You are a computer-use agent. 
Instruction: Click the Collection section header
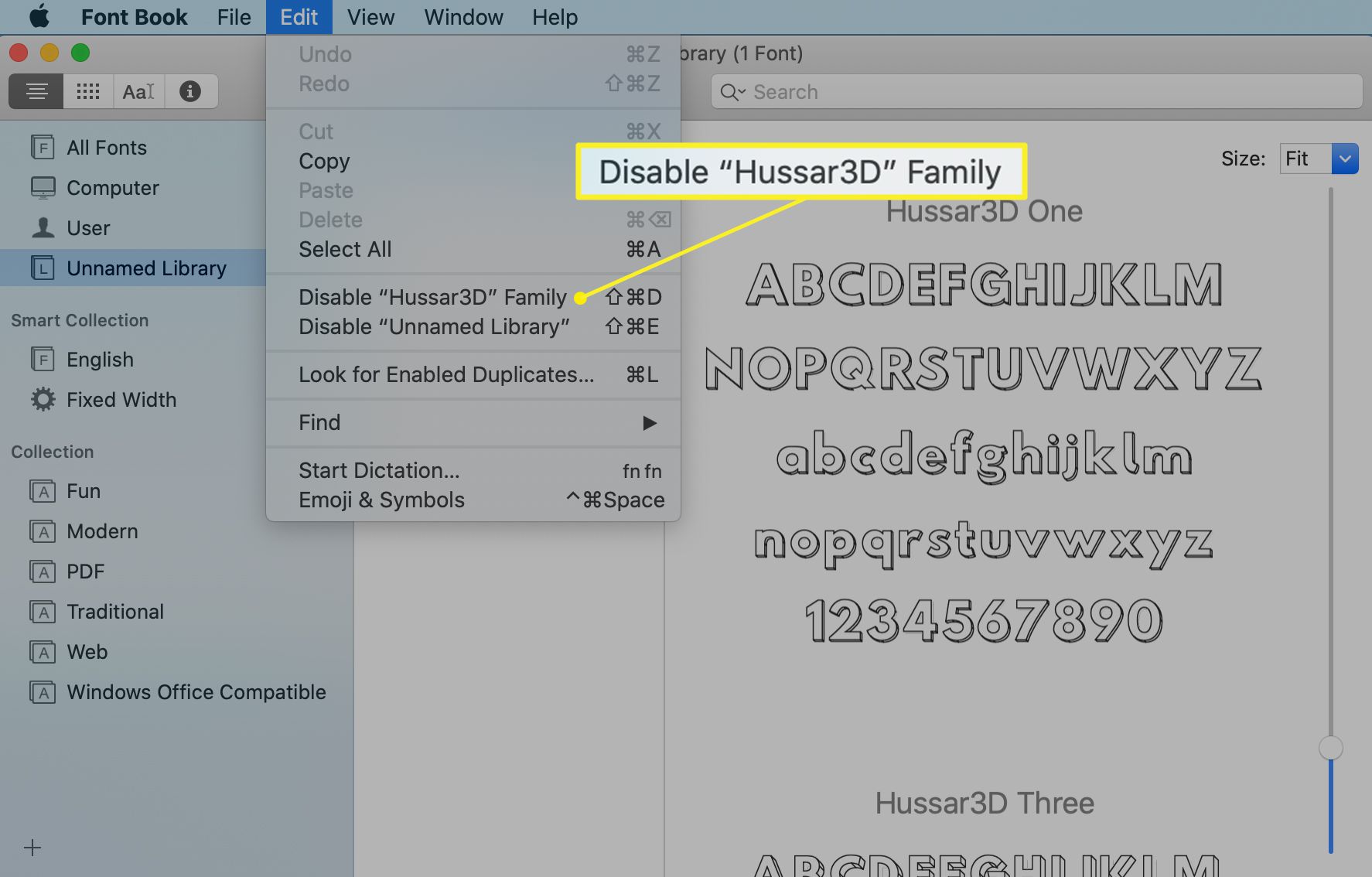(52, 452)
